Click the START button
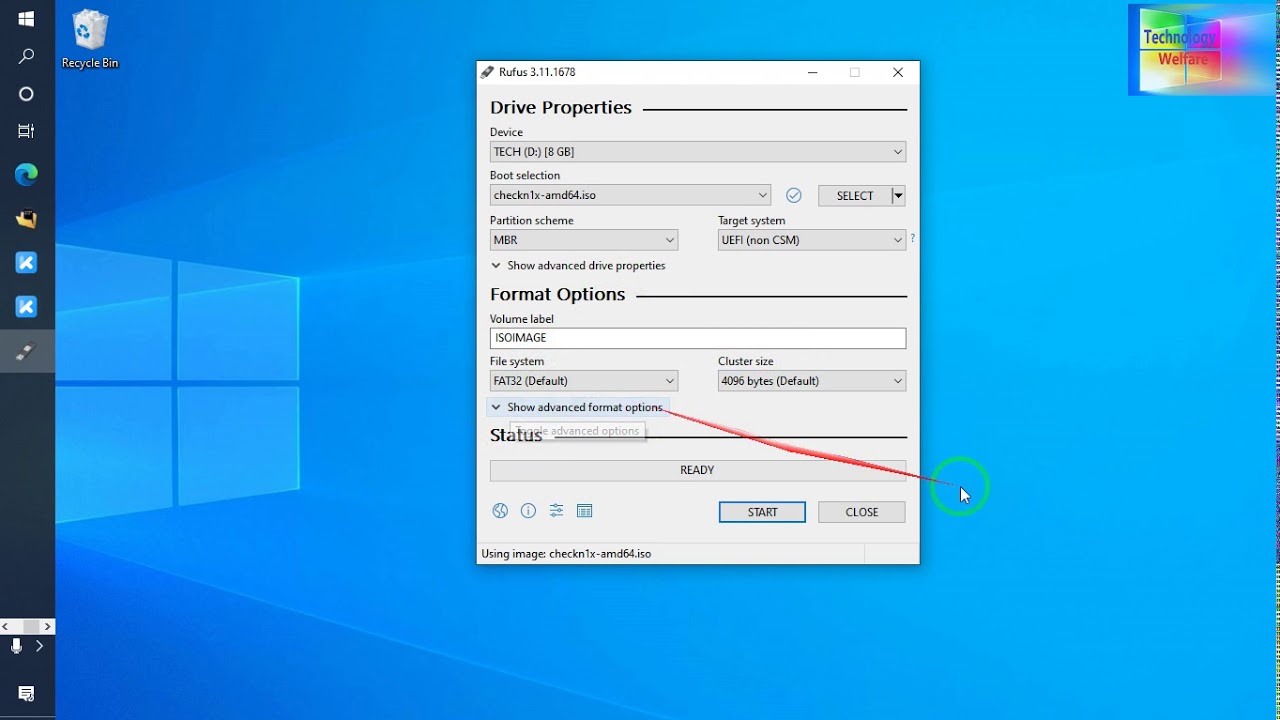 762,512
